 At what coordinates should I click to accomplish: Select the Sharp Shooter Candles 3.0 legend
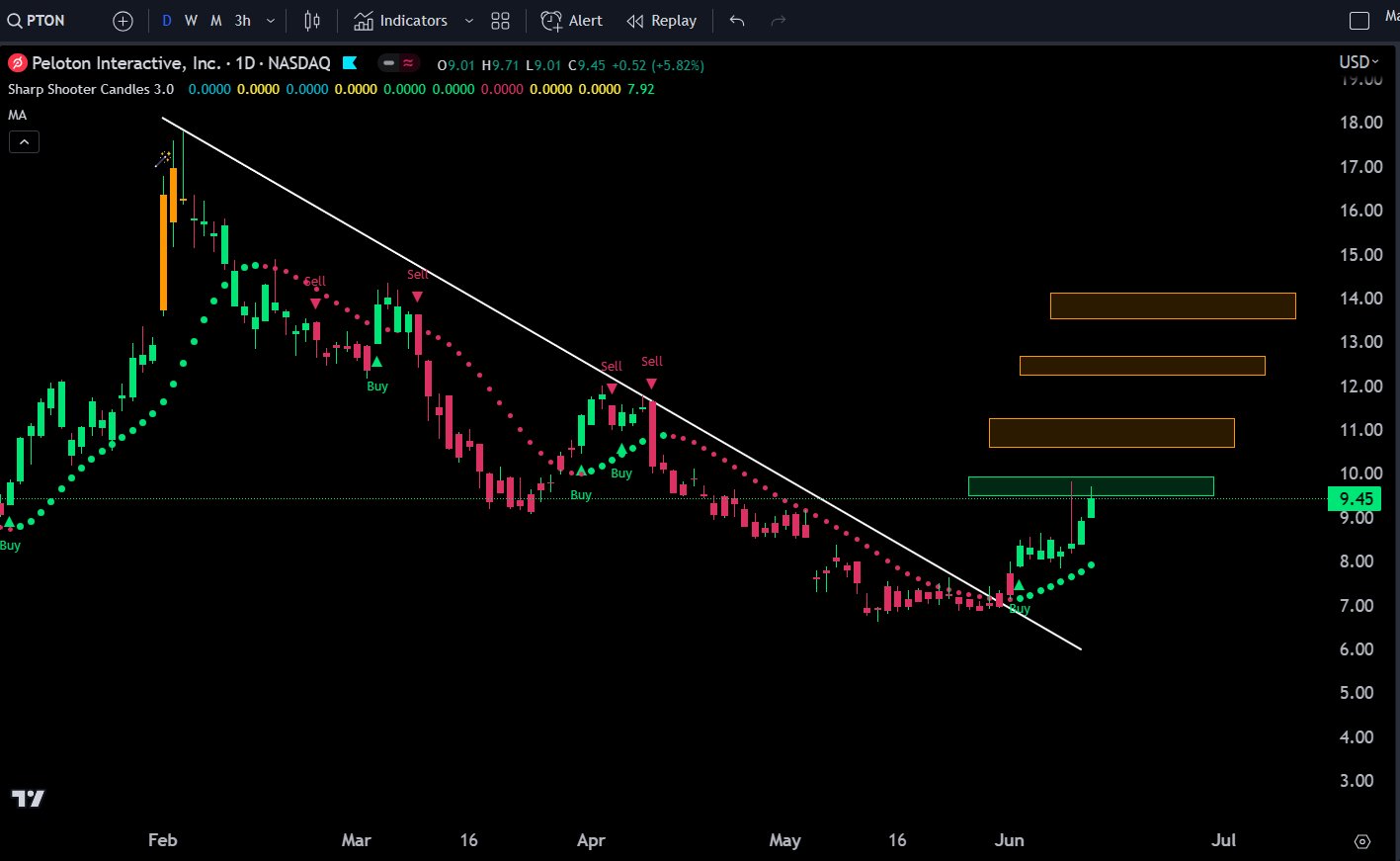click(91, 89)
